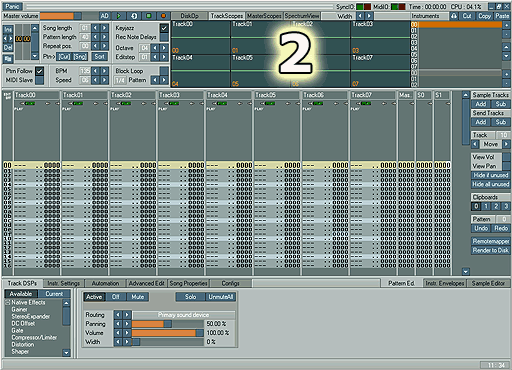
Task: Decrease Editstep with its left arrow
Action: 155,57
